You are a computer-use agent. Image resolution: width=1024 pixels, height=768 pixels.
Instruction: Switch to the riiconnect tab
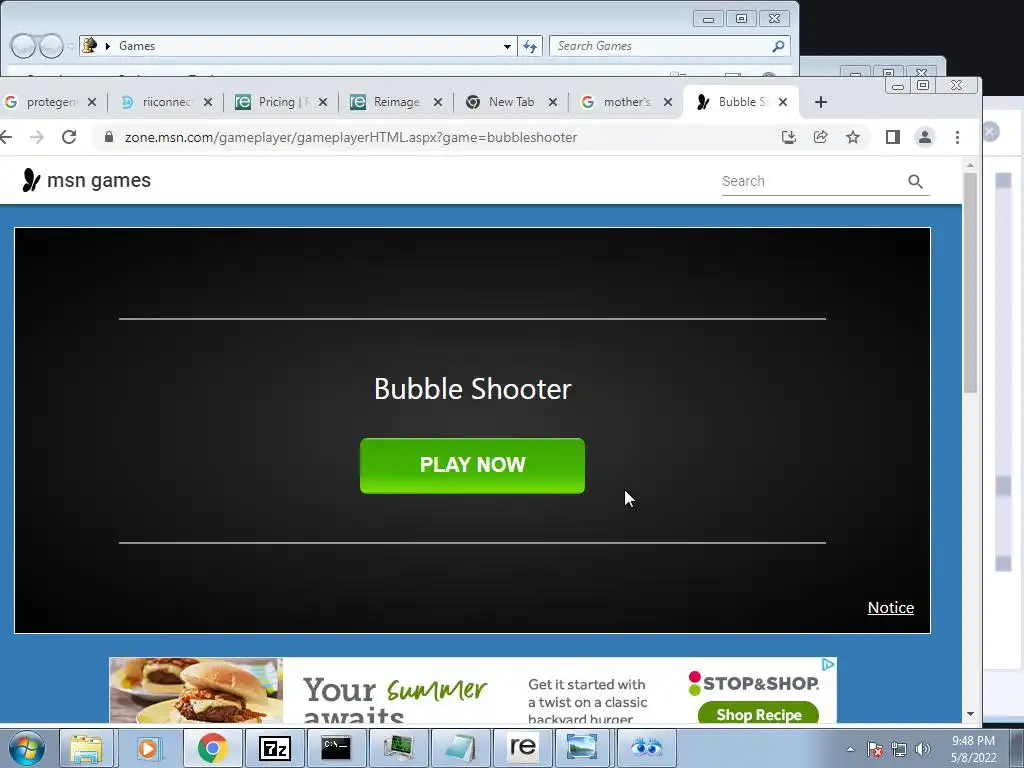pyautogui.click(x=165, y=102)
